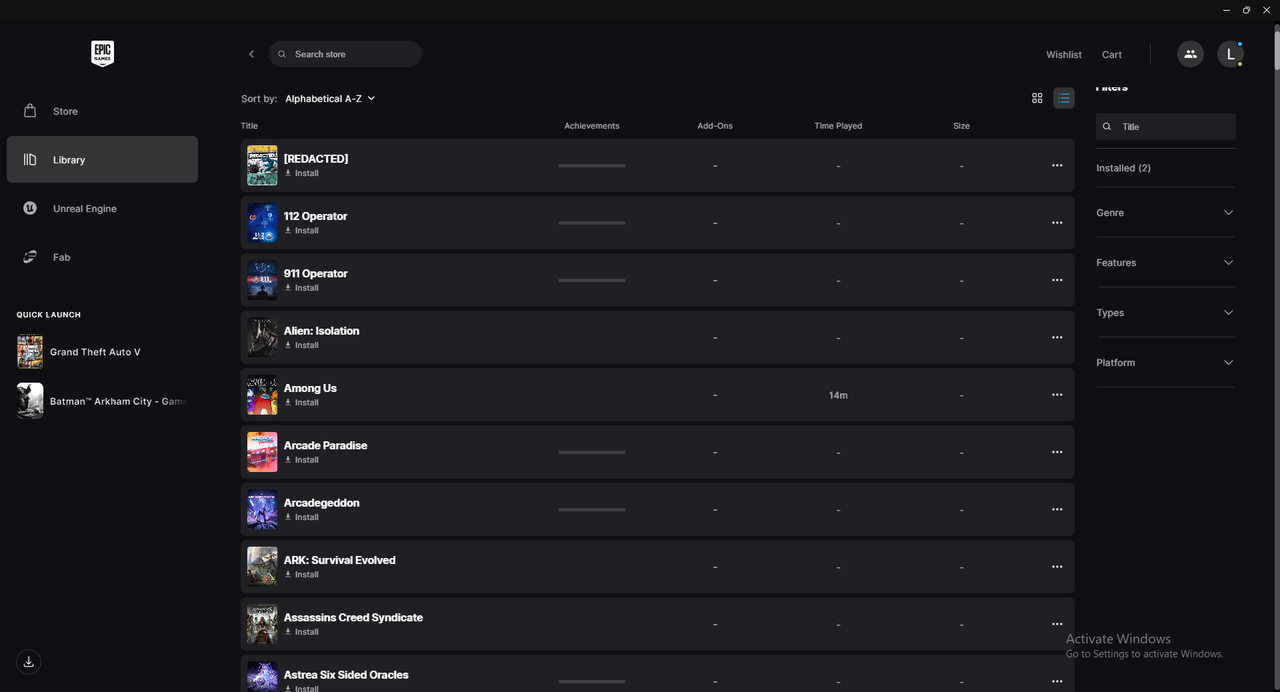
Task: Install Arcade Paradise
Action: click(x=301, y=460)
